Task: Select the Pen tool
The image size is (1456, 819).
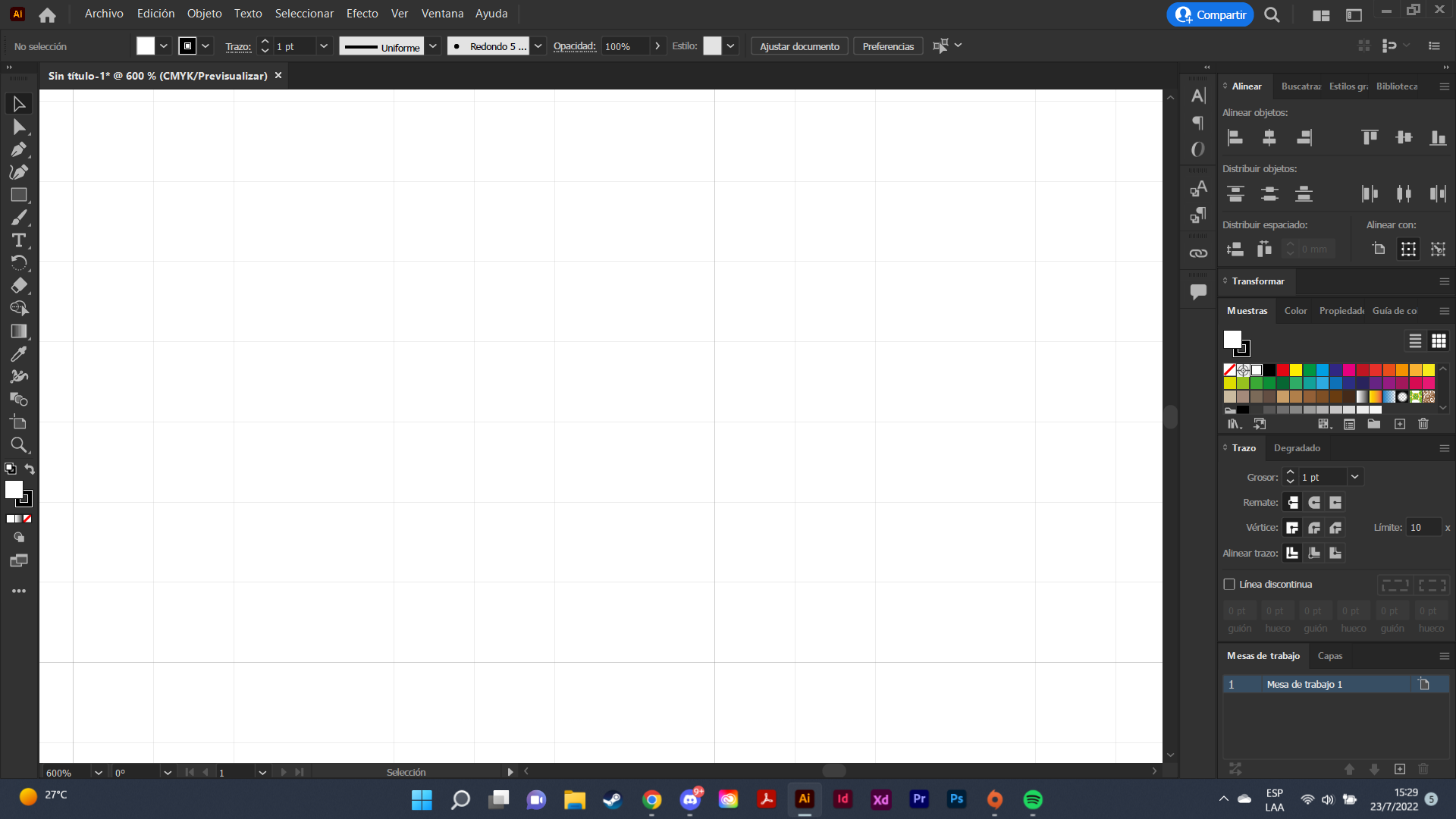Action: 19,149
